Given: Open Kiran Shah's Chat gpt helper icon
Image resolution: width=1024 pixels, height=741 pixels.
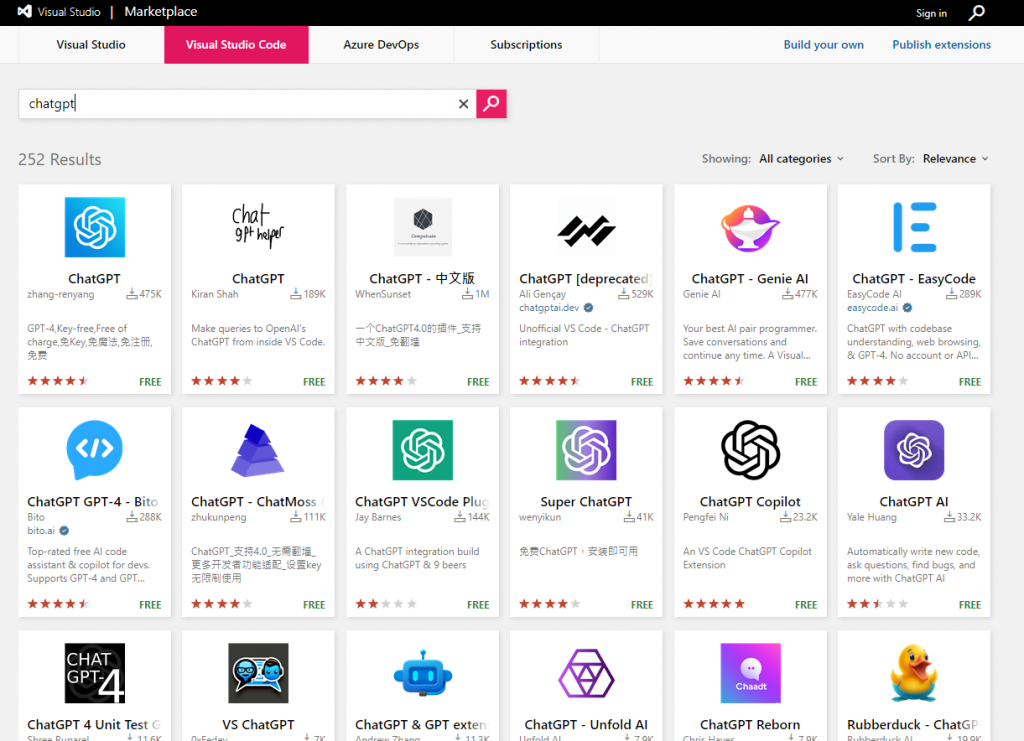Looking at the screenshot, I should [259, 227].
